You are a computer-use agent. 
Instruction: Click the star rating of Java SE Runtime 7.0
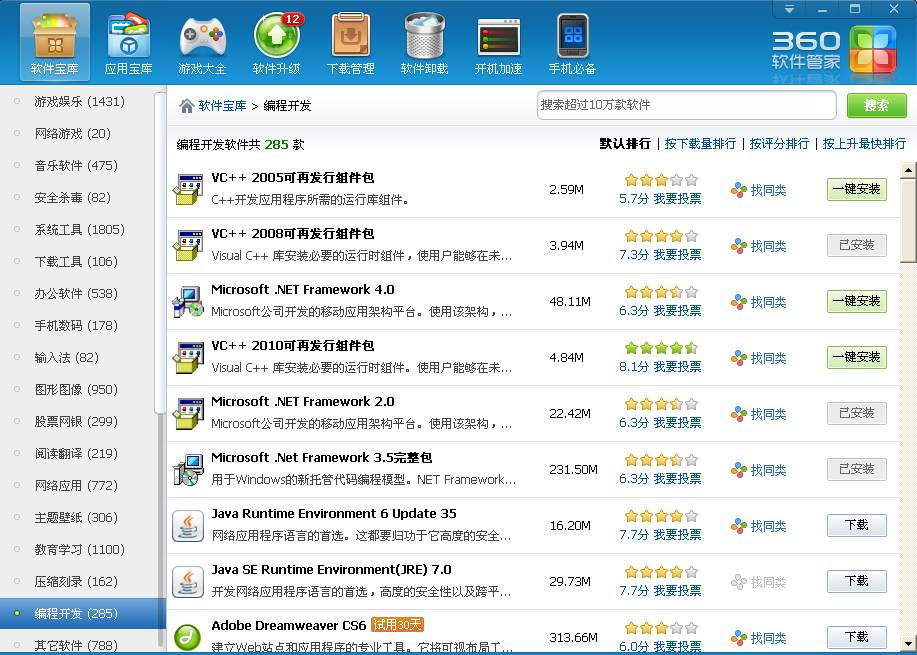[661, 573]
